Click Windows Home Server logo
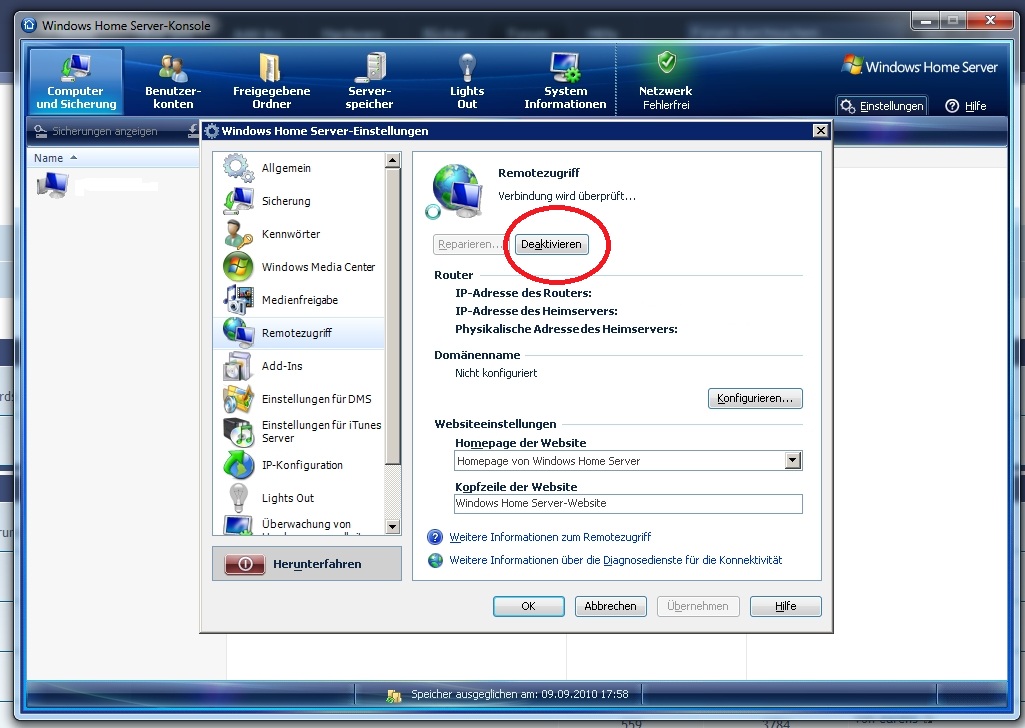 coord(920,66)
